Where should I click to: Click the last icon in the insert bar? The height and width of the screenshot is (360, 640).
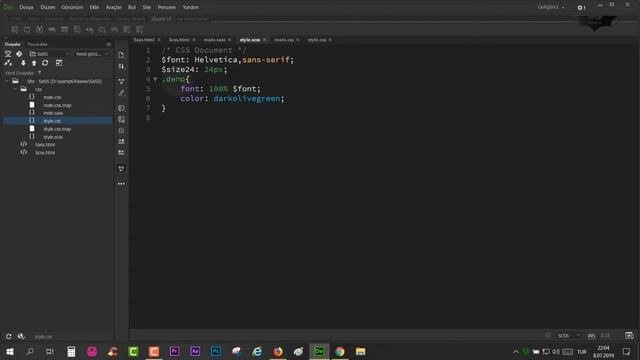[140, 29]
